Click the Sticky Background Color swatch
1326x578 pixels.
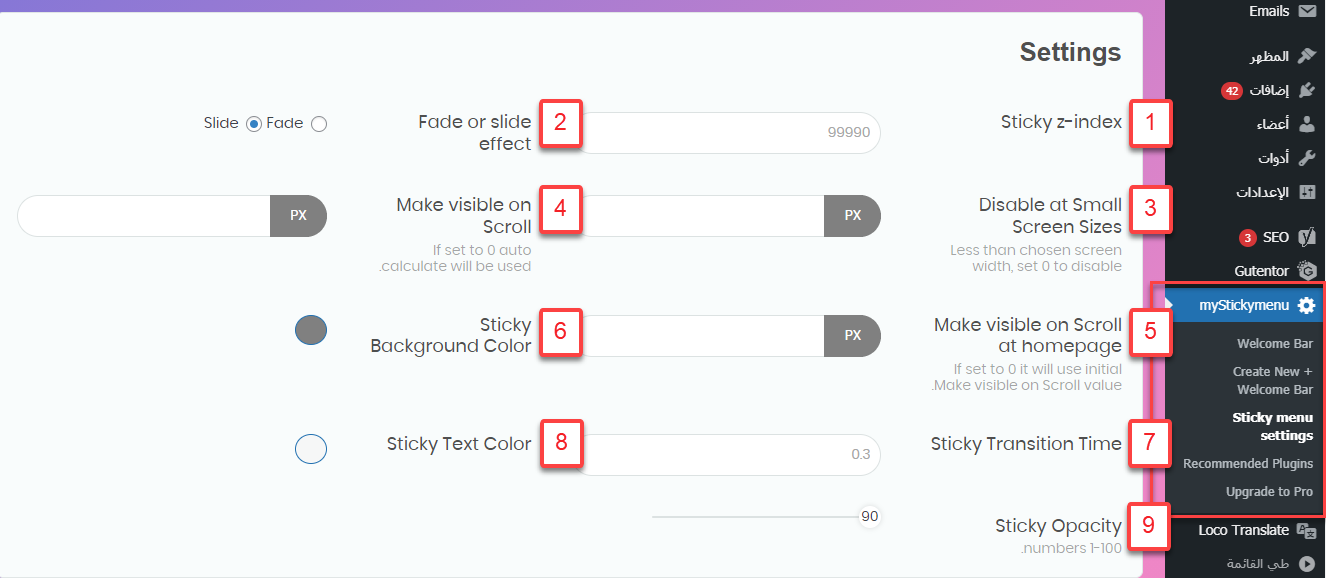point(311,330)
